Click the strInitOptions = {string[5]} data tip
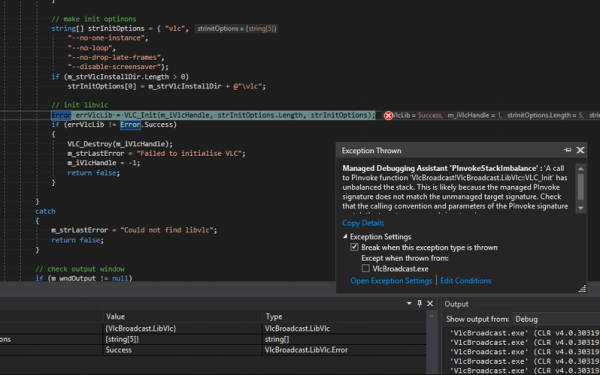Screen dimensions: 600x375 click(236, 28)
